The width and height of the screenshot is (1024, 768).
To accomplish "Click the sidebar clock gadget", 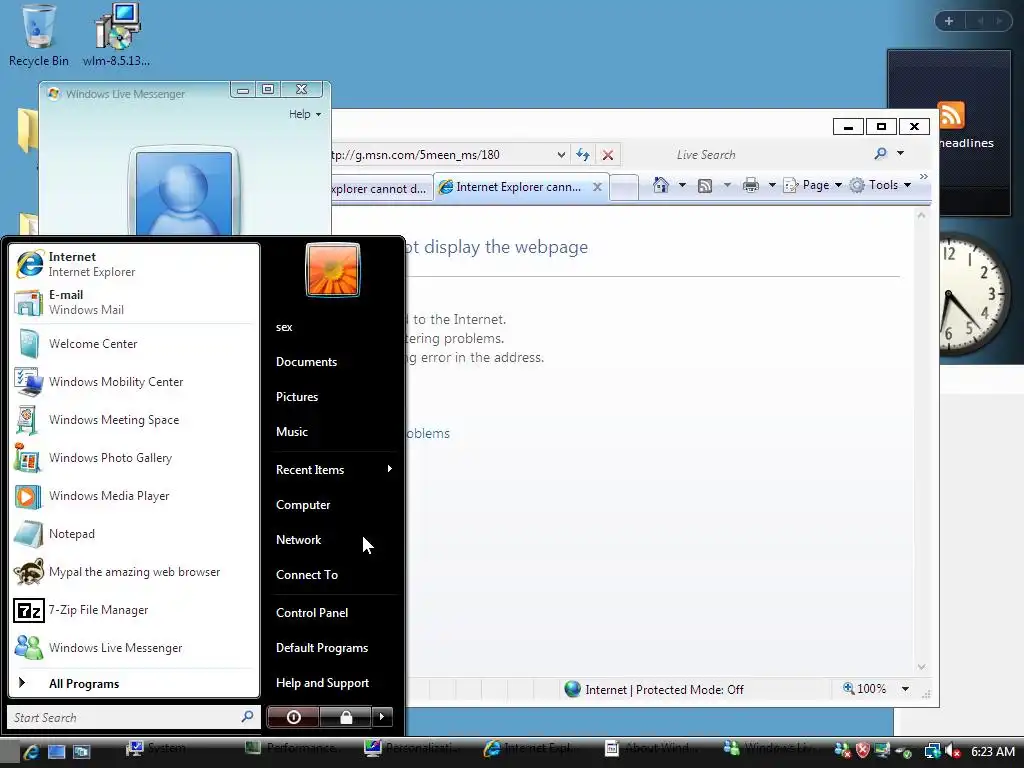I will [976, 295].
